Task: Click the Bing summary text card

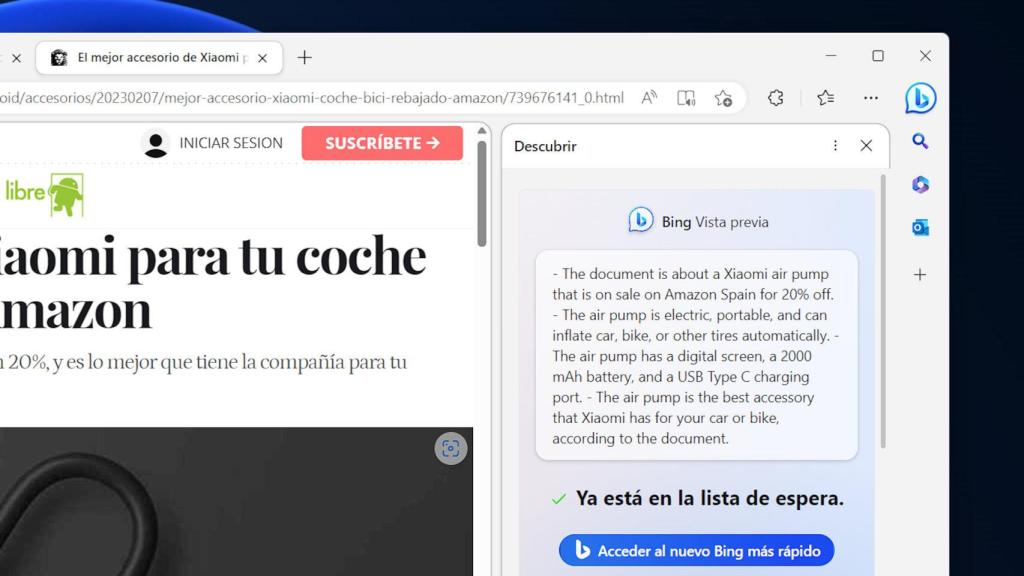Action: [x=696, y=355]
